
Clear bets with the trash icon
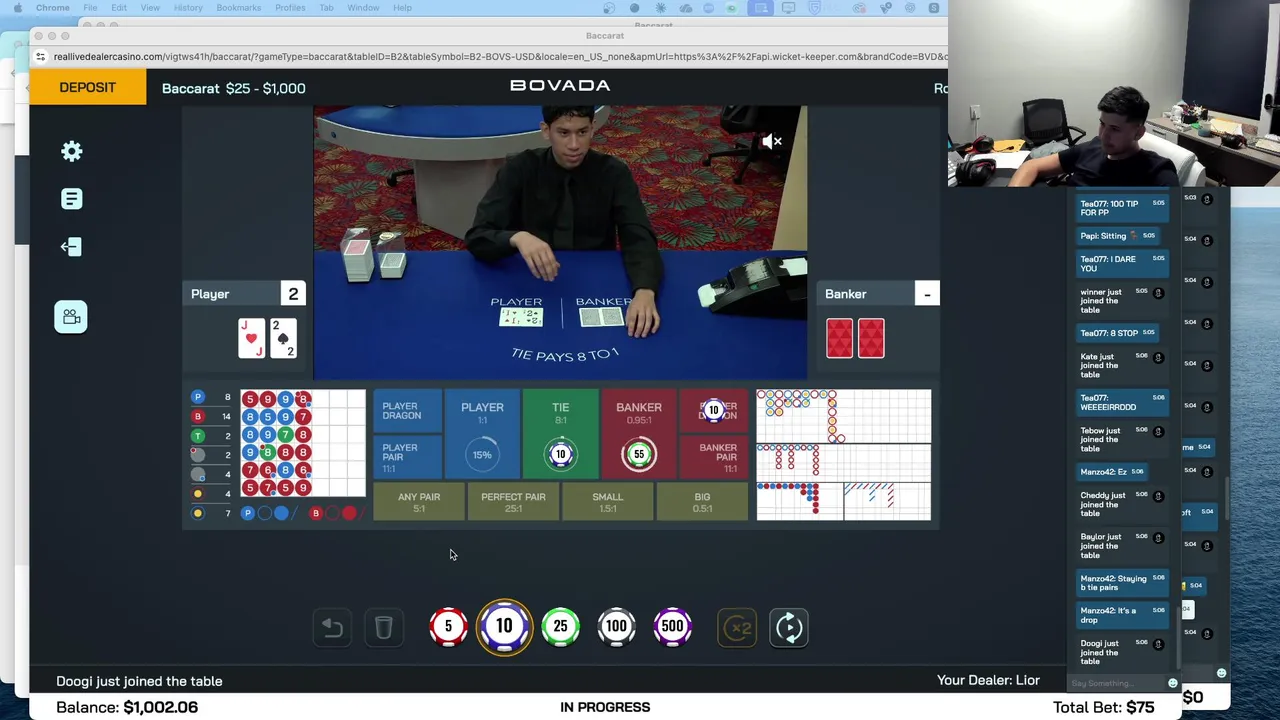coord(384,627)
